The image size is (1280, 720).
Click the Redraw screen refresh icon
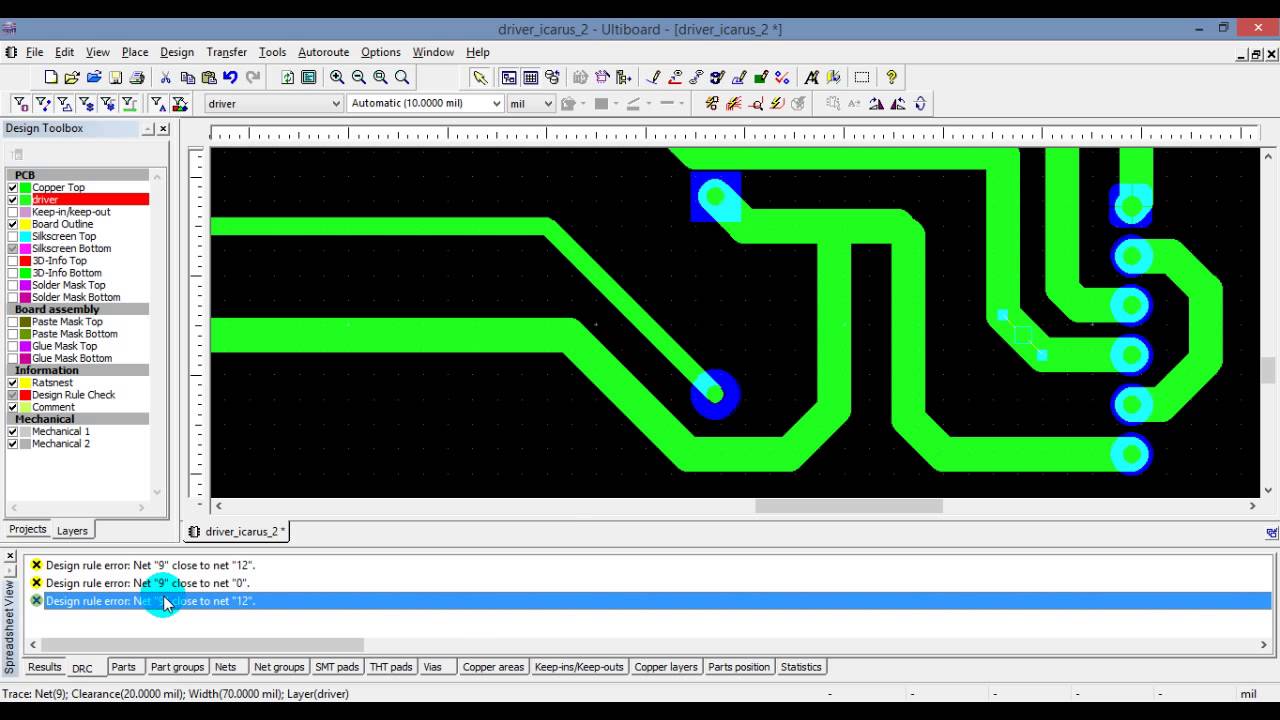[x=287, y=77]
